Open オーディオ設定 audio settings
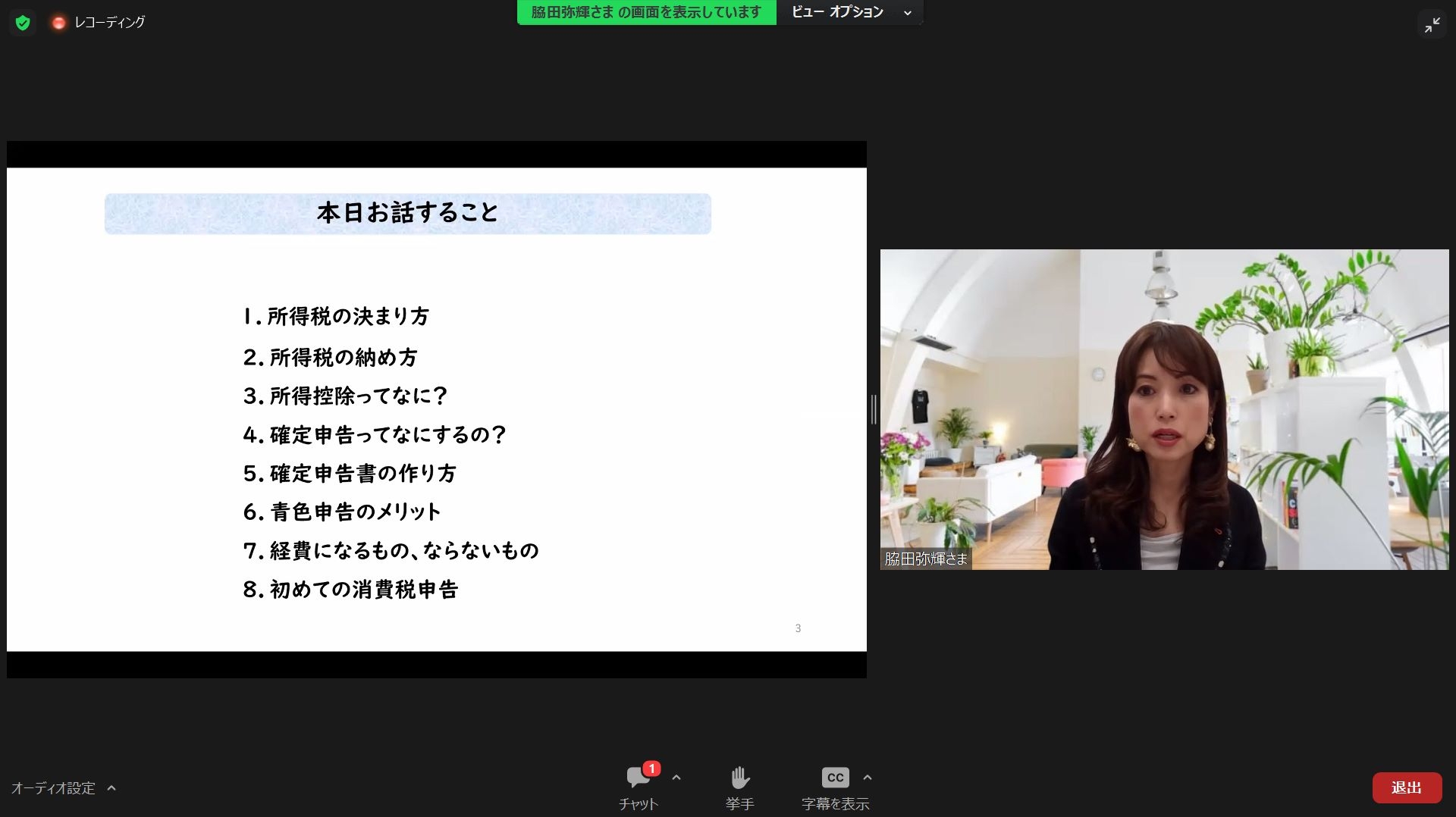This screenshot has width=1456, height=817. click(53, 788)
